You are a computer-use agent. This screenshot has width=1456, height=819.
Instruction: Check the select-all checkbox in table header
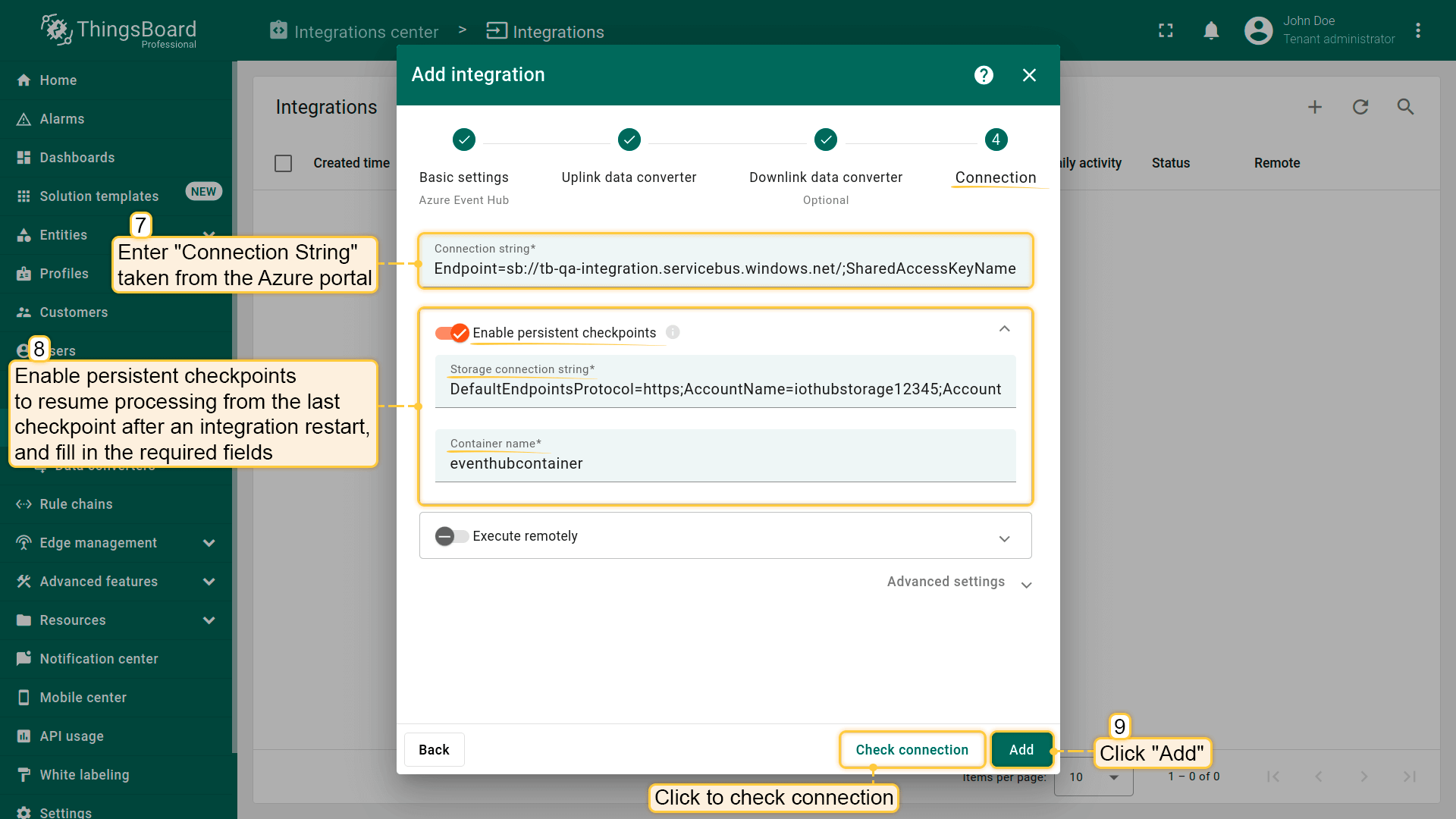coord(283,163)
